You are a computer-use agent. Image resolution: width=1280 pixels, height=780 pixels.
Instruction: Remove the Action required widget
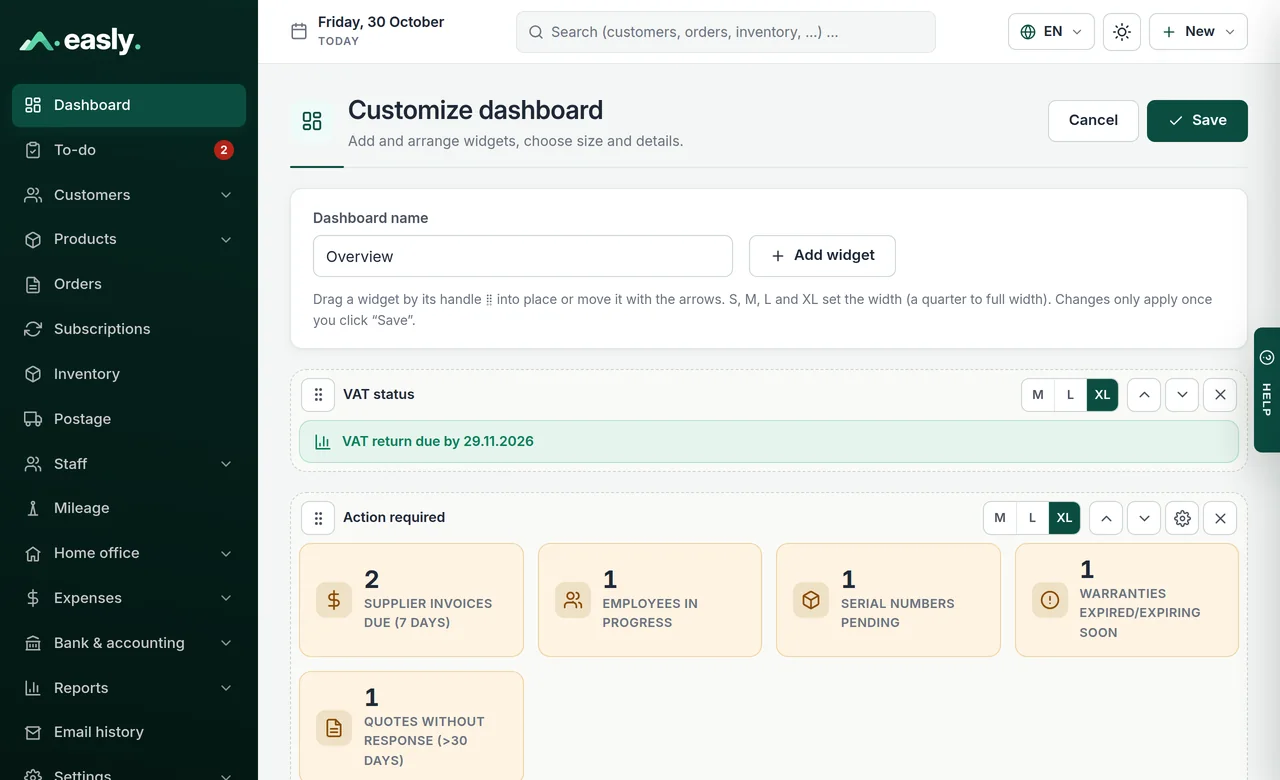coord(1220,518)
